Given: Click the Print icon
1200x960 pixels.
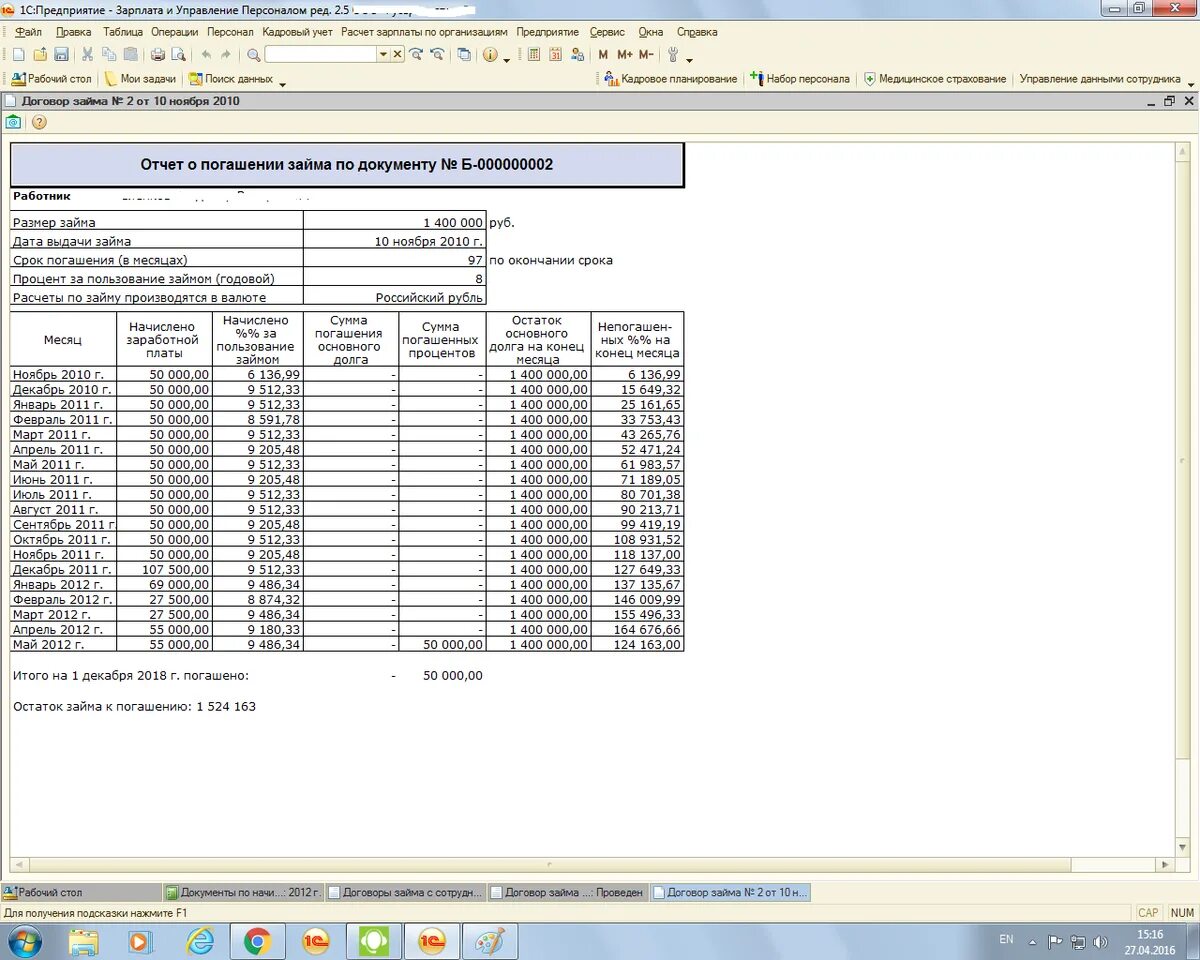Looking at the screenshot, I should [157, 55].
